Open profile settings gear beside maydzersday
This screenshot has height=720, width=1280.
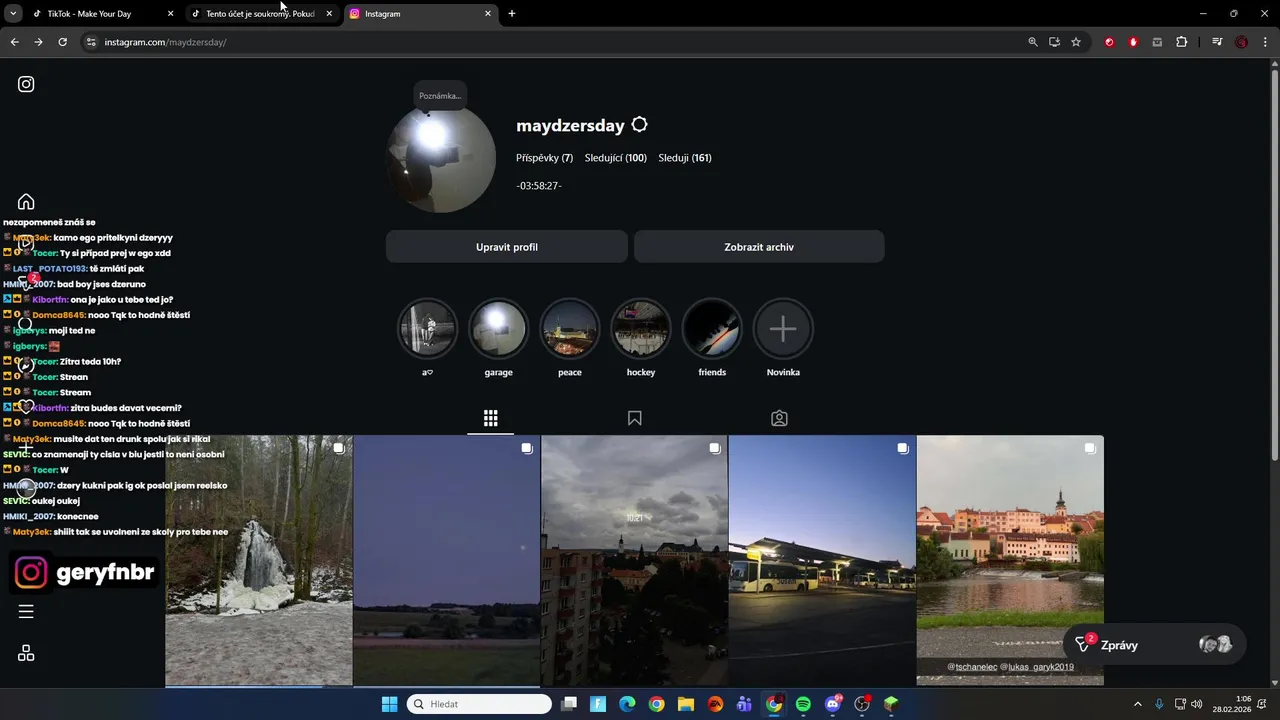[x=640, y=125]
